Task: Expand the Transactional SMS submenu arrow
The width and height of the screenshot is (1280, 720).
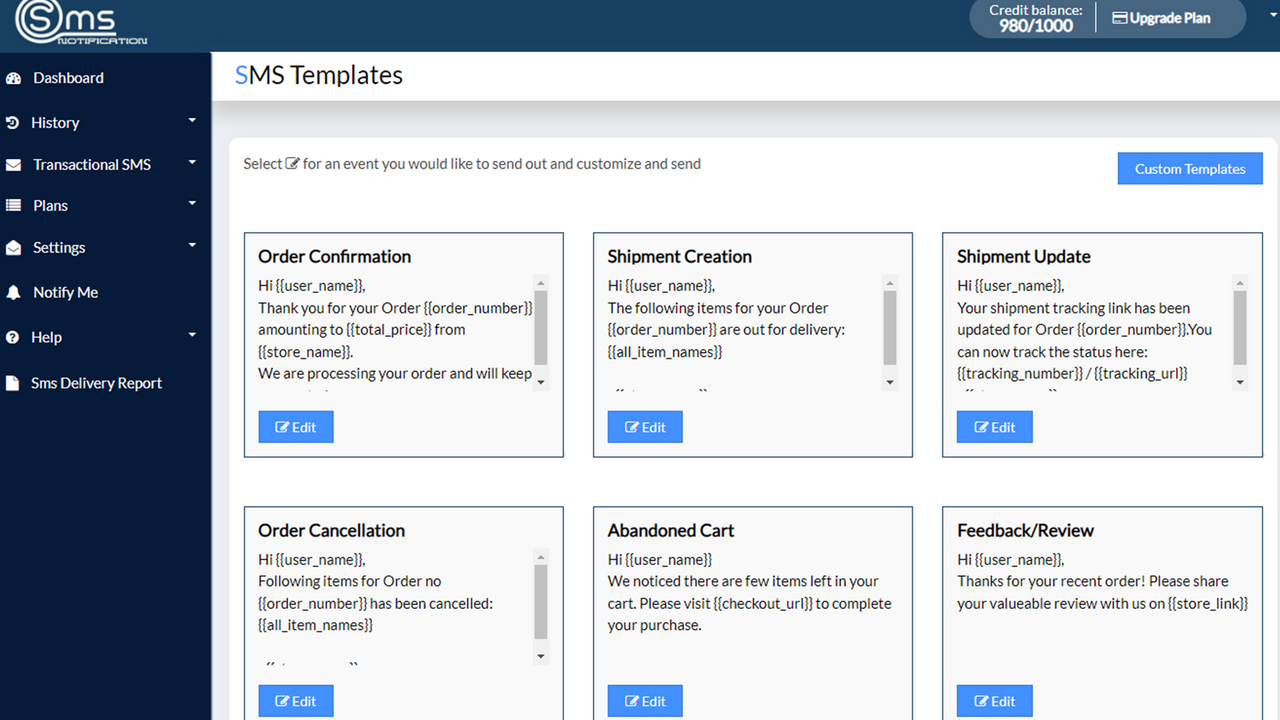Action: click(x=192, y=163)
